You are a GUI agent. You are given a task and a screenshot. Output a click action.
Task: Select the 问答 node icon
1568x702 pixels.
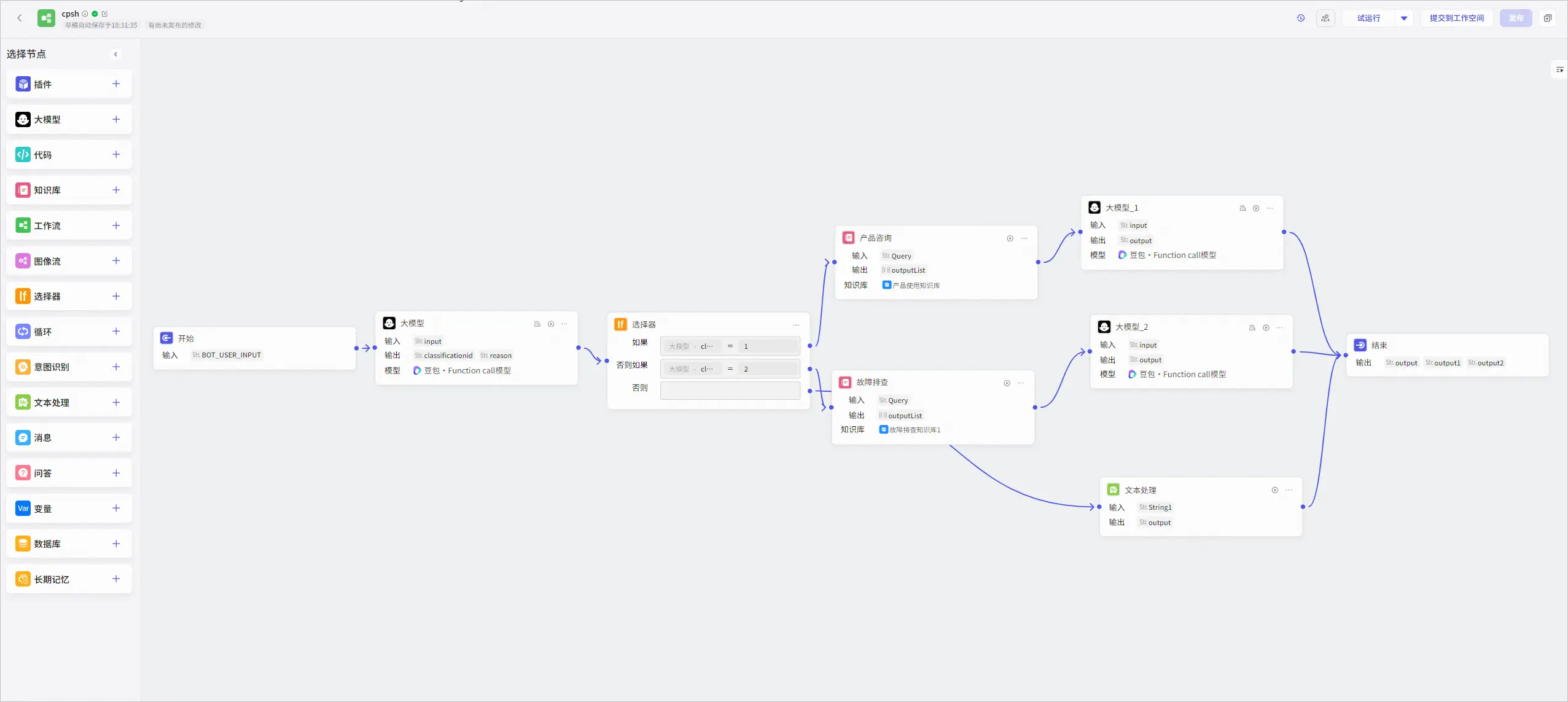click(23, 473)
